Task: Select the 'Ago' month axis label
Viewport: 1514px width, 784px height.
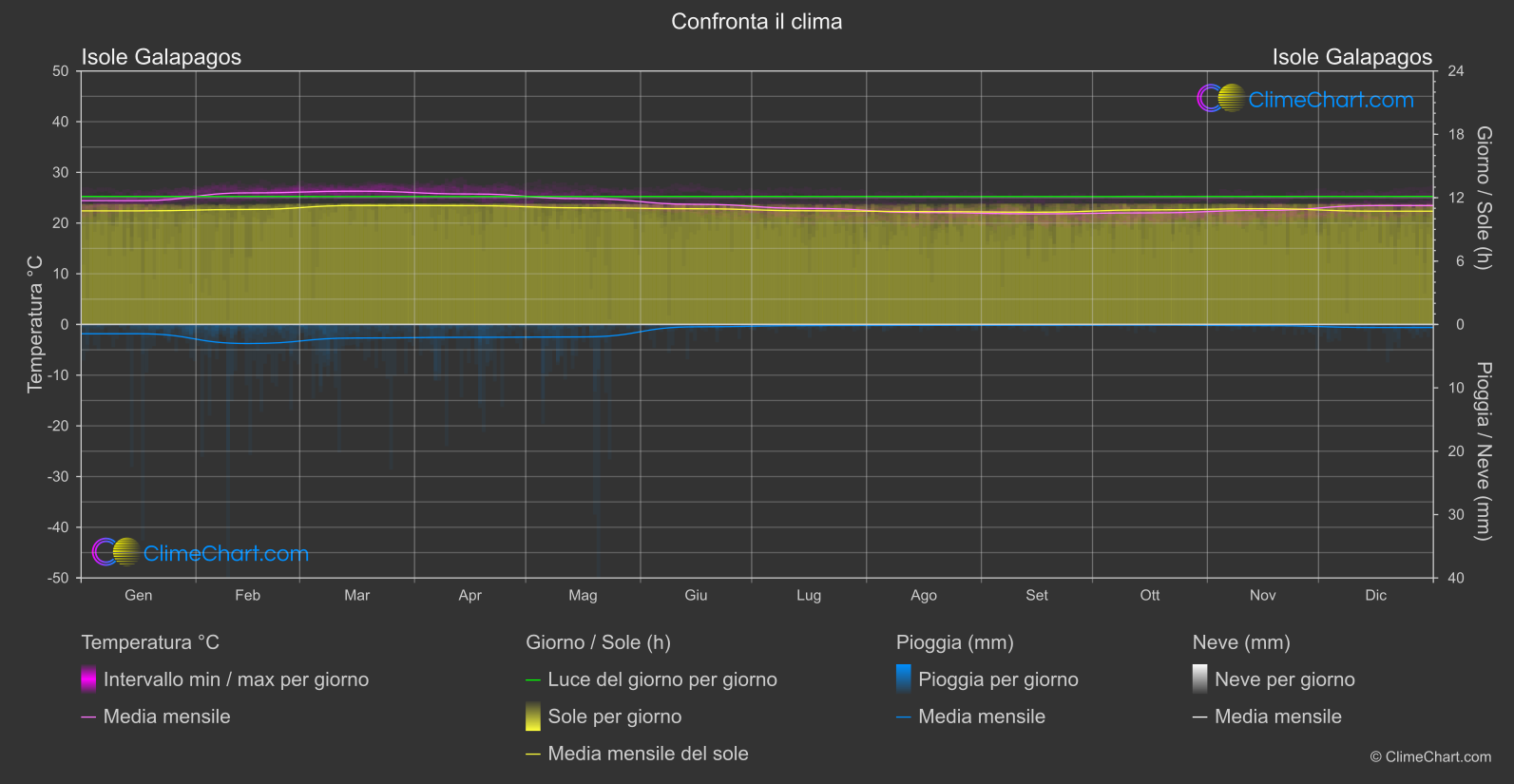Action: tap(923, 595)
